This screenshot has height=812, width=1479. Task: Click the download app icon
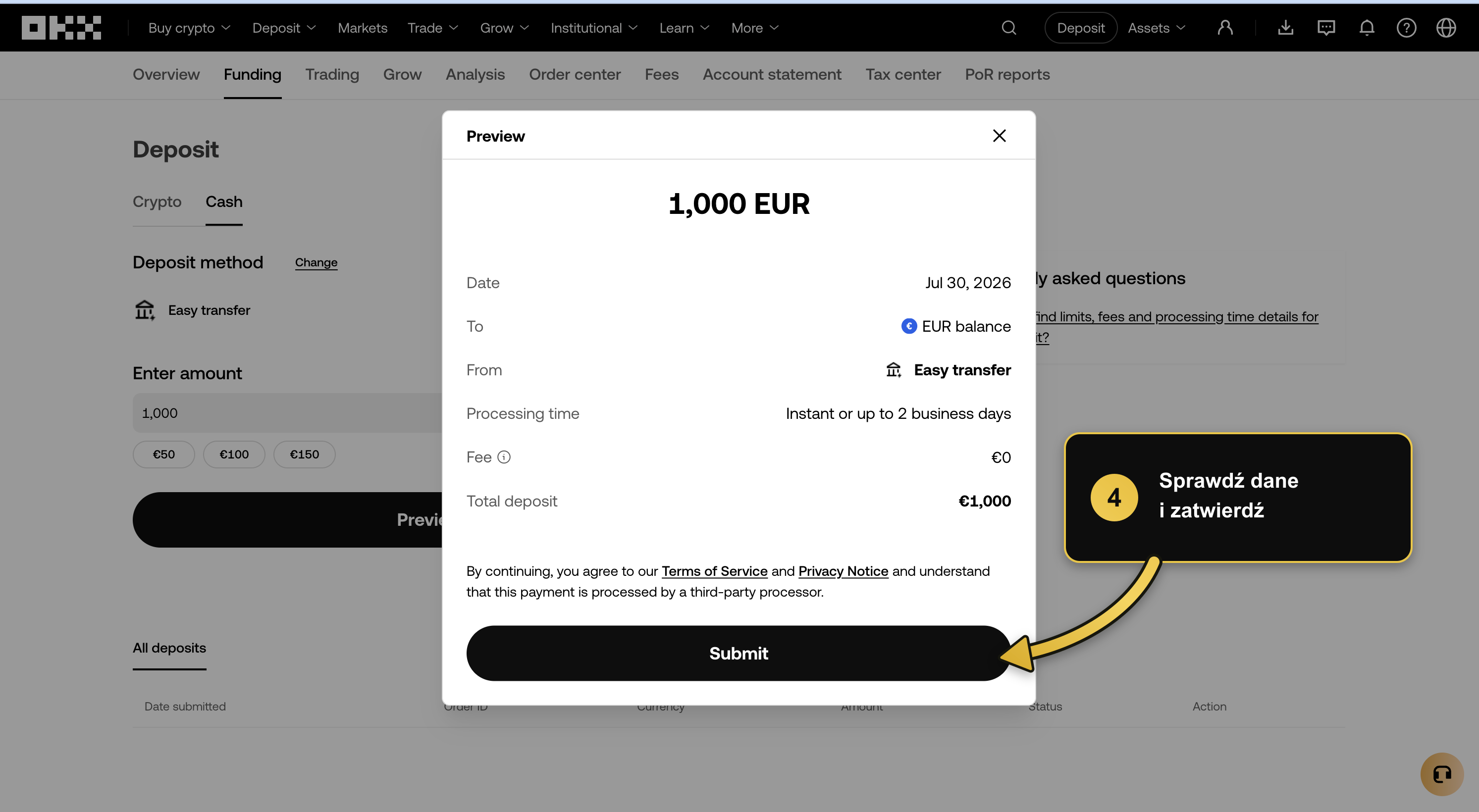[x=1285, y=28]
